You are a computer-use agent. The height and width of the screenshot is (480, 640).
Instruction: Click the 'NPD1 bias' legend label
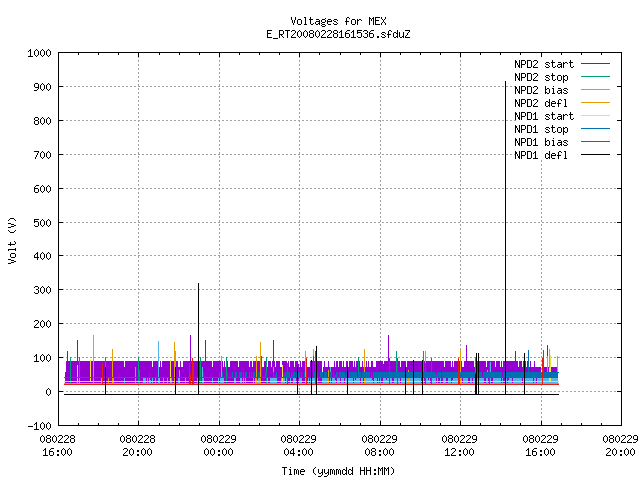point(541,142)
